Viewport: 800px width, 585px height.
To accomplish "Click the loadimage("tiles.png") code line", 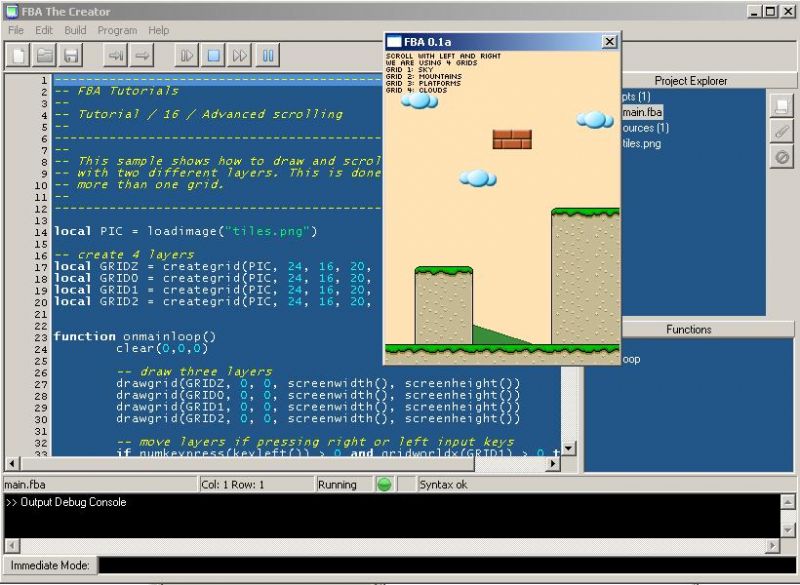I will (186, 232).
